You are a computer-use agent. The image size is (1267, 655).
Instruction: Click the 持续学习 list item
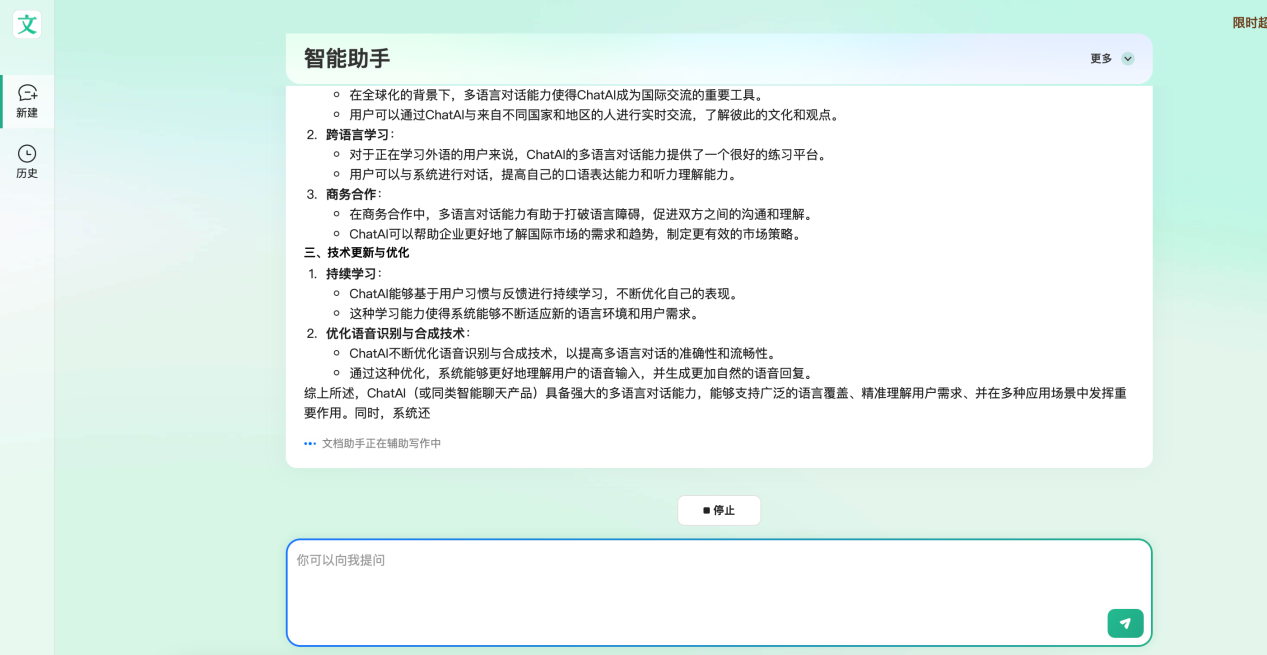point(351,274)
